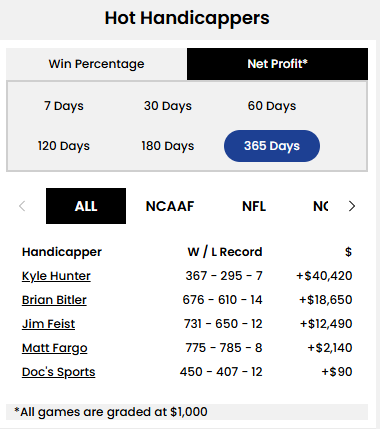Open the Doc's Sports link
Image resolution: width=380 pixels, height=429 pixels.
click(58, 372)
